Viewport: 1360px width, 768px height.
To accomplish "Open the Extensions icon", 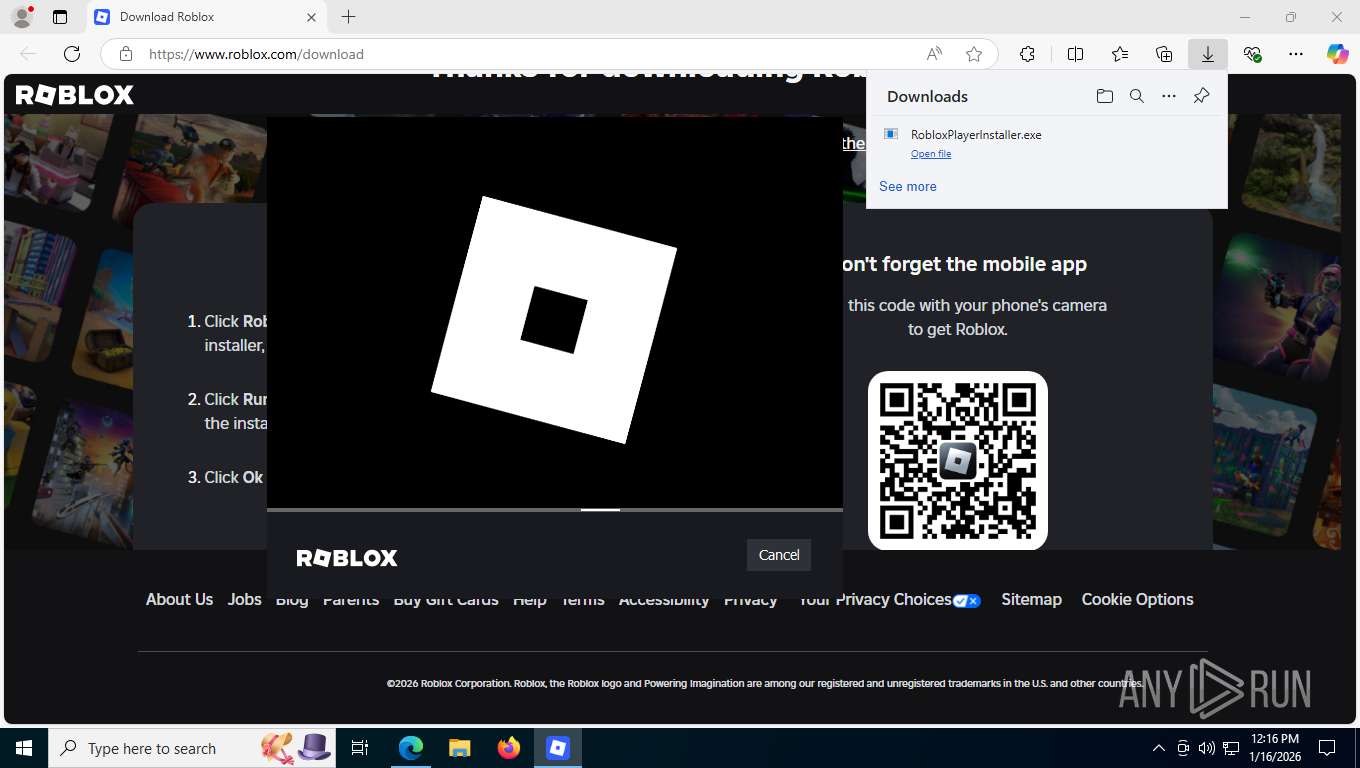I will point(1027,54).
